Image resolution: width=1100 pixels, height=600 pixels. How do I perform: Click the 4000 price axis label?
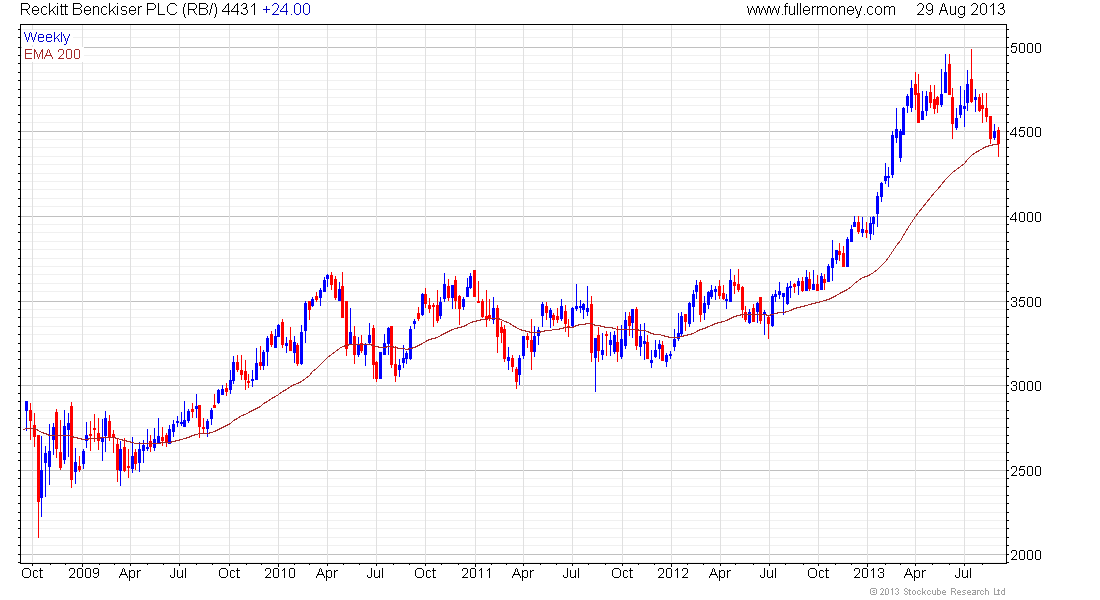point(1026,217)
